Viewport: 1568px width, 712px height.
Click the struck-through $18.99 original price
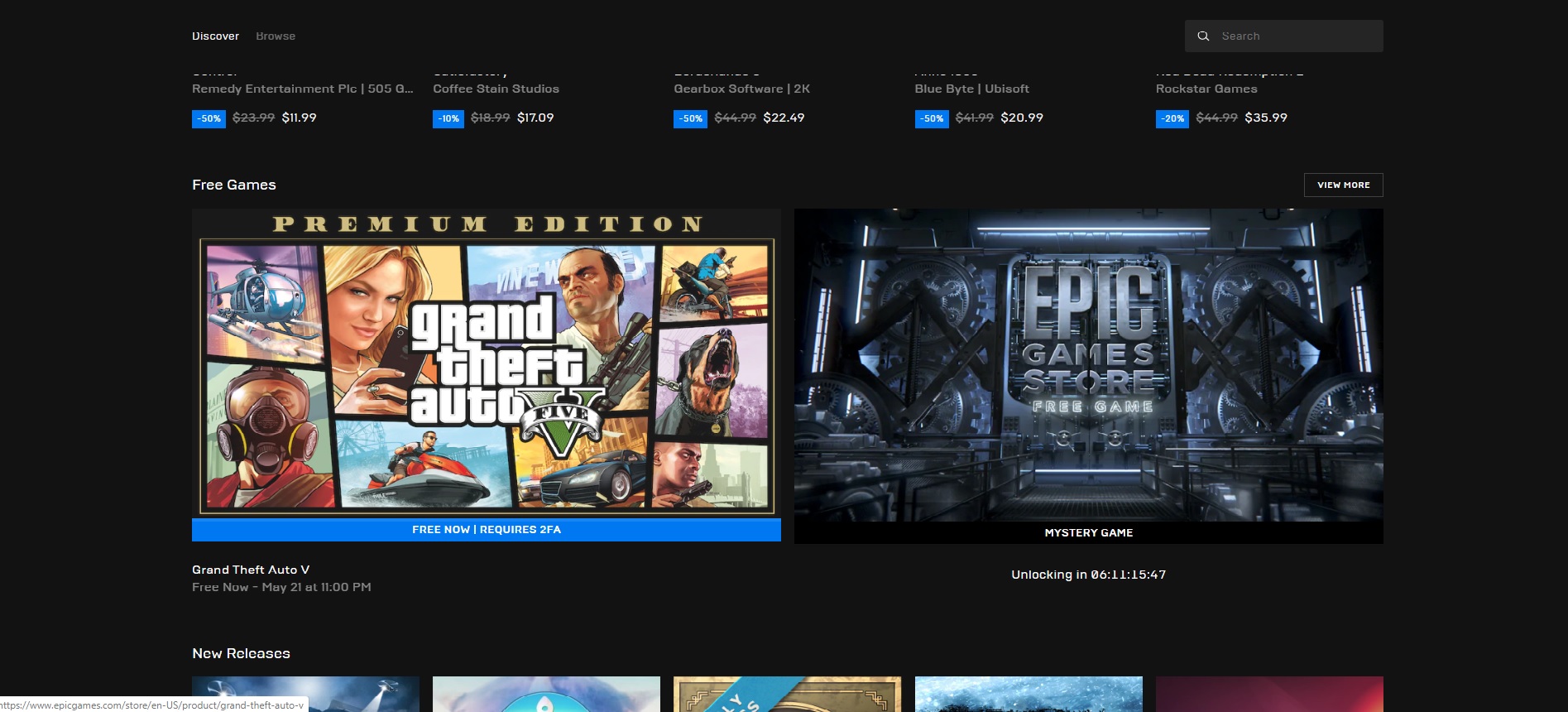pyautogui.click(x=490, y=118)
